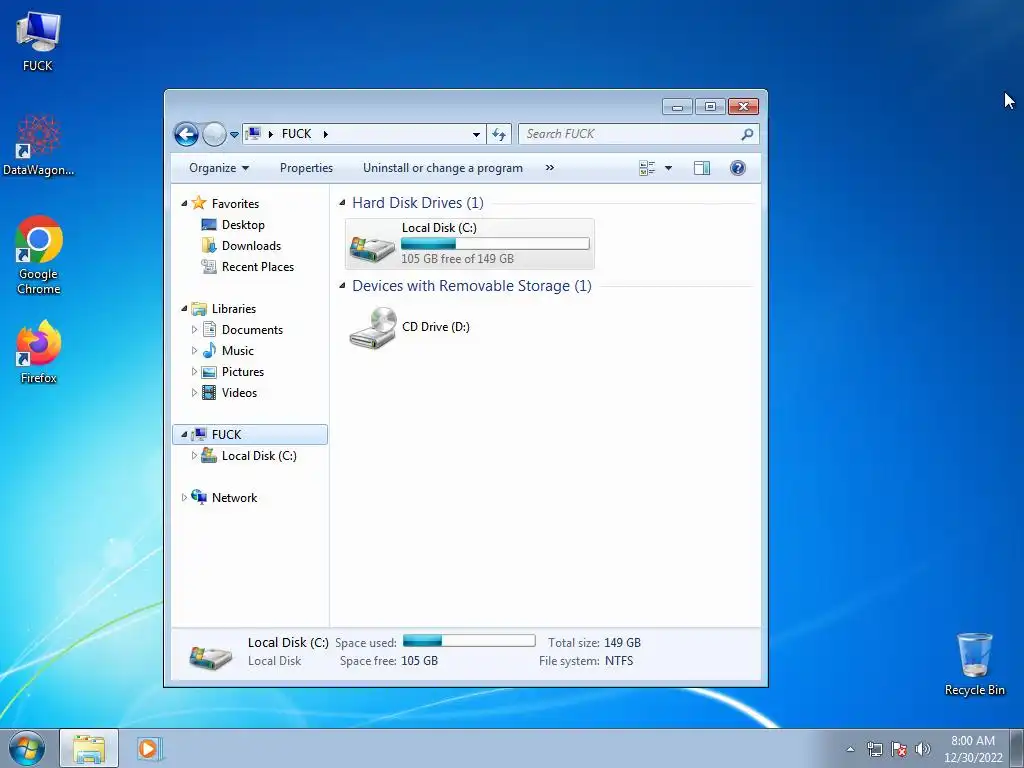Expand the Documents library arrow
Screen dimensions: 1024x768
194,330
